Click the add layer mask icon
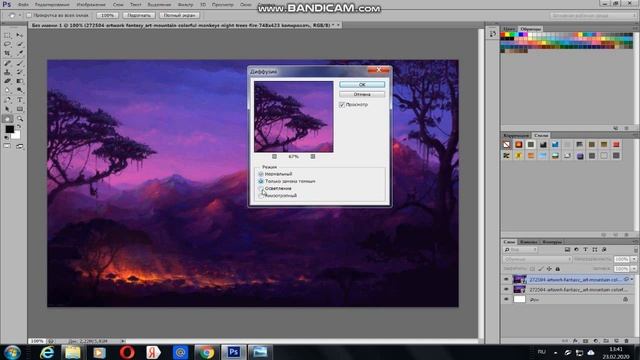 (585, 341)
